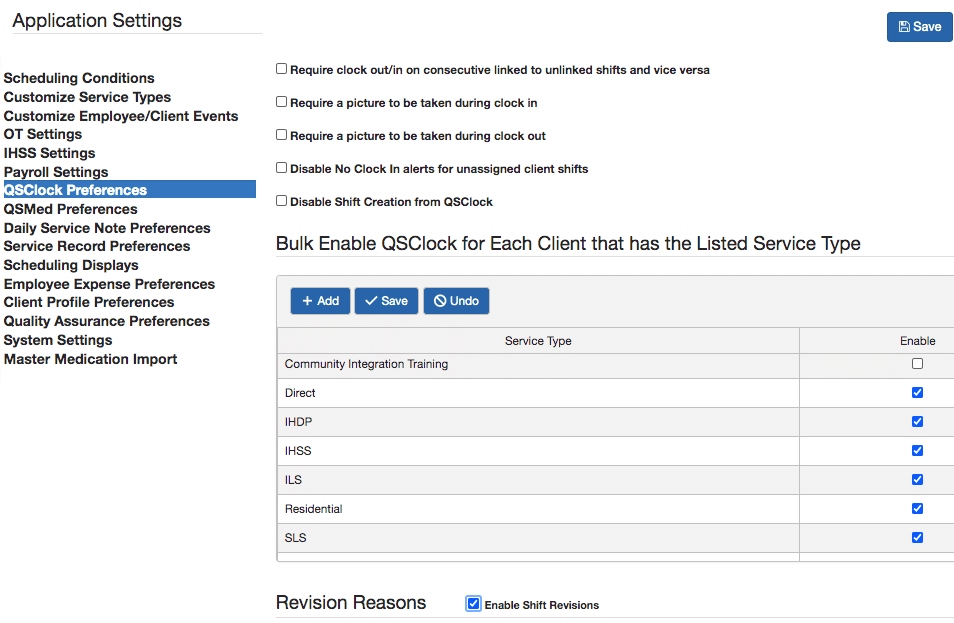Toggle the Enable Shift Revisions checkbox
Image resolution: width=954 pixels, height=623 pixels.
pyautogui.click(x=472, y=603)
